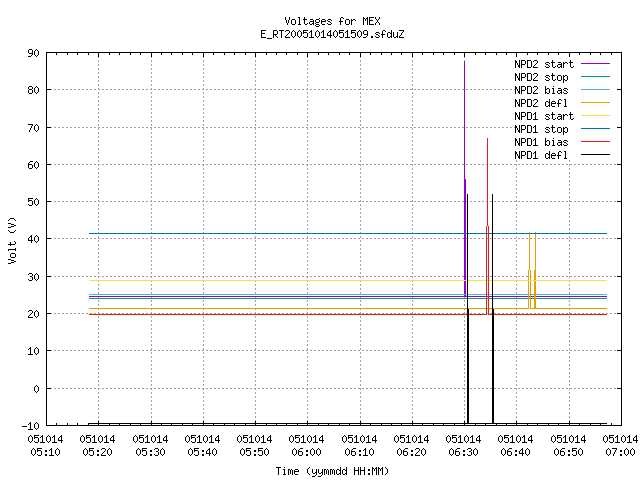640x480 pixels.
Task: Click the 'Time (yymmdd HH:MM)' x-axis label
Action: click(332, 471)
